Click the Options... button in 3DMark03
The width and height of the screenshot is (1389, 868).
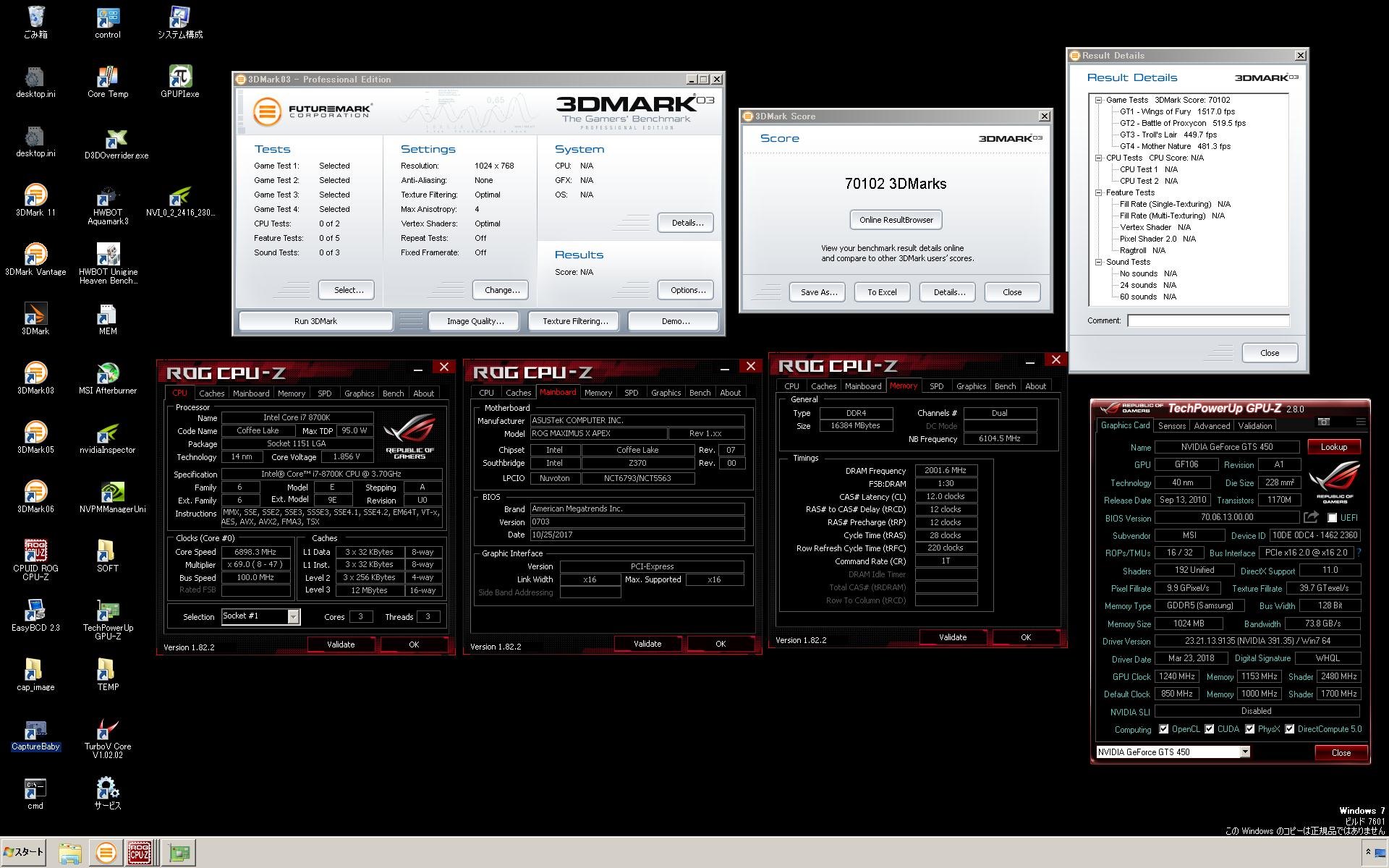pyautogui.click(x=687, y=290)
